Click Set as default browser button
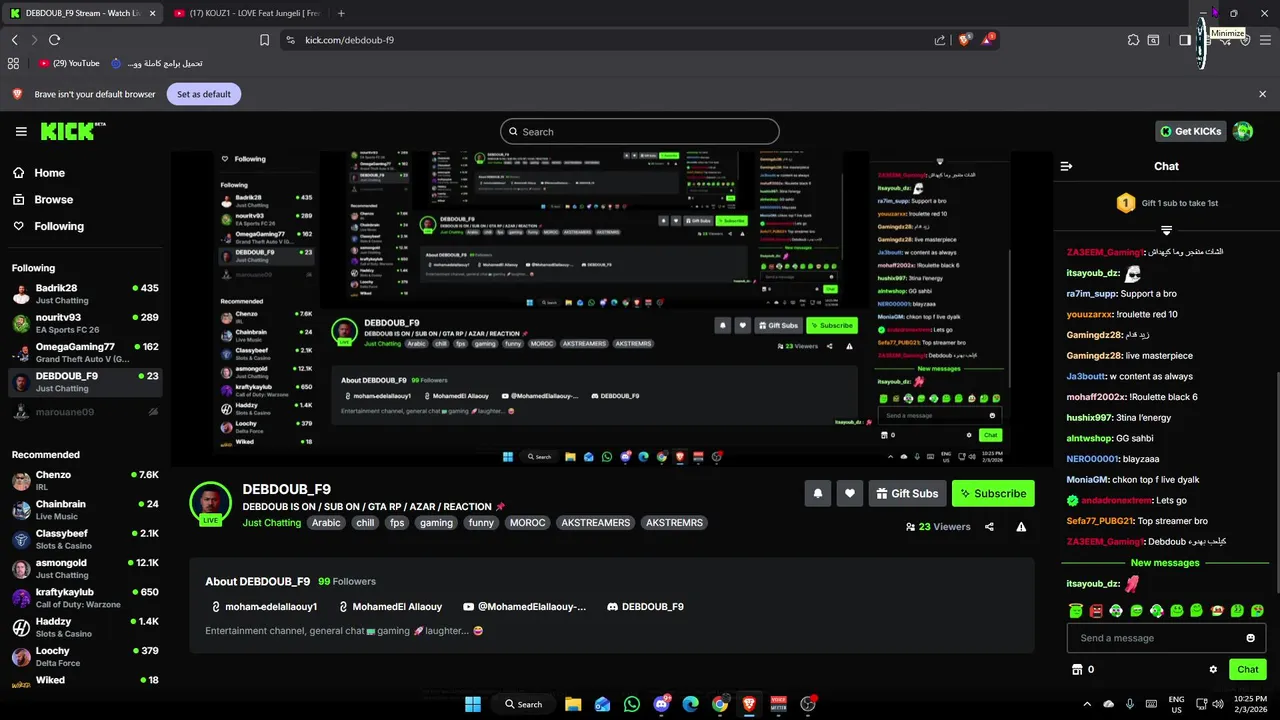 (203, 94)
